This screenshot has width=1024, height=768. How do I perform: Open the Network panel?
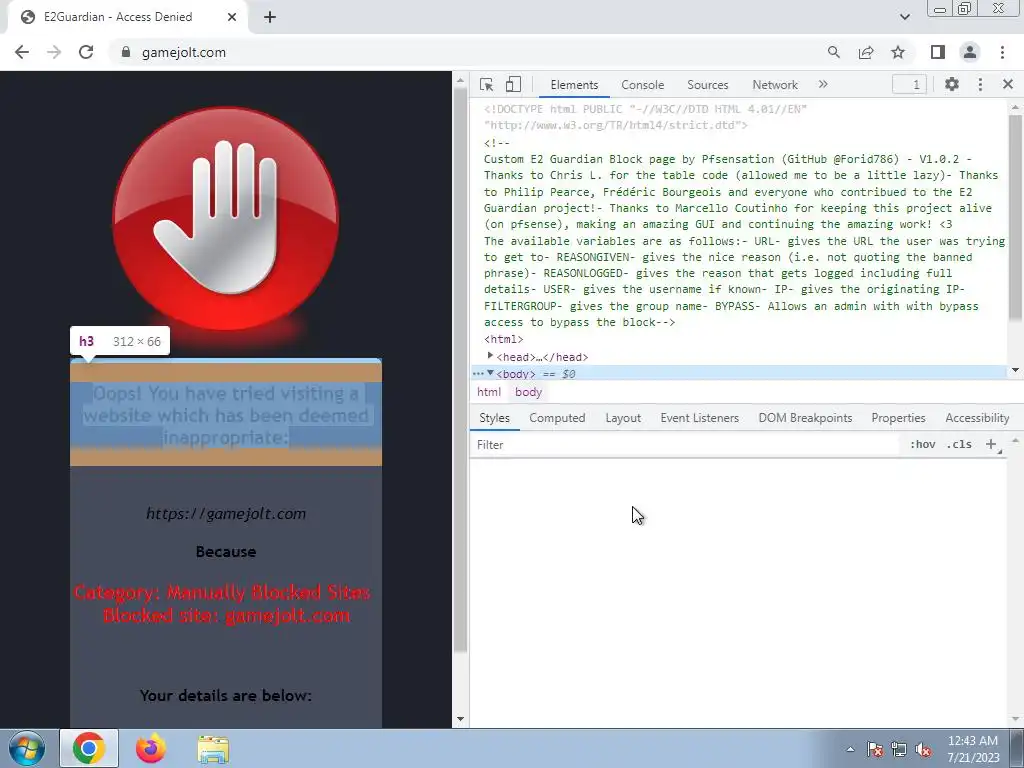click(775, 85)
